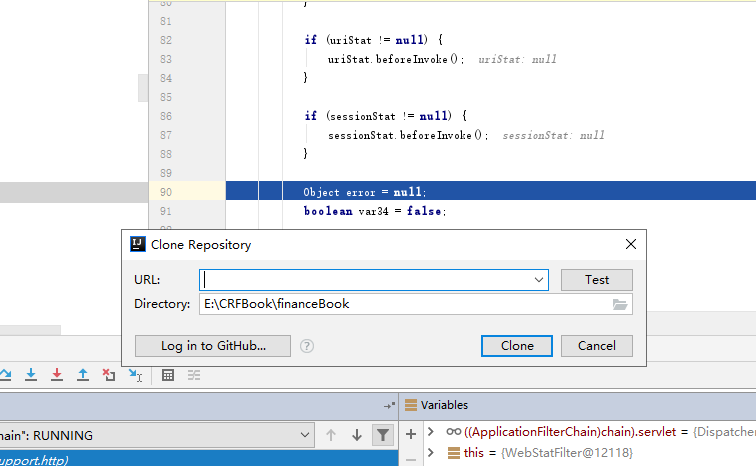Click 'if (uriStat != null)' line
The image size is (756, 466).
[x=374, y=40]
